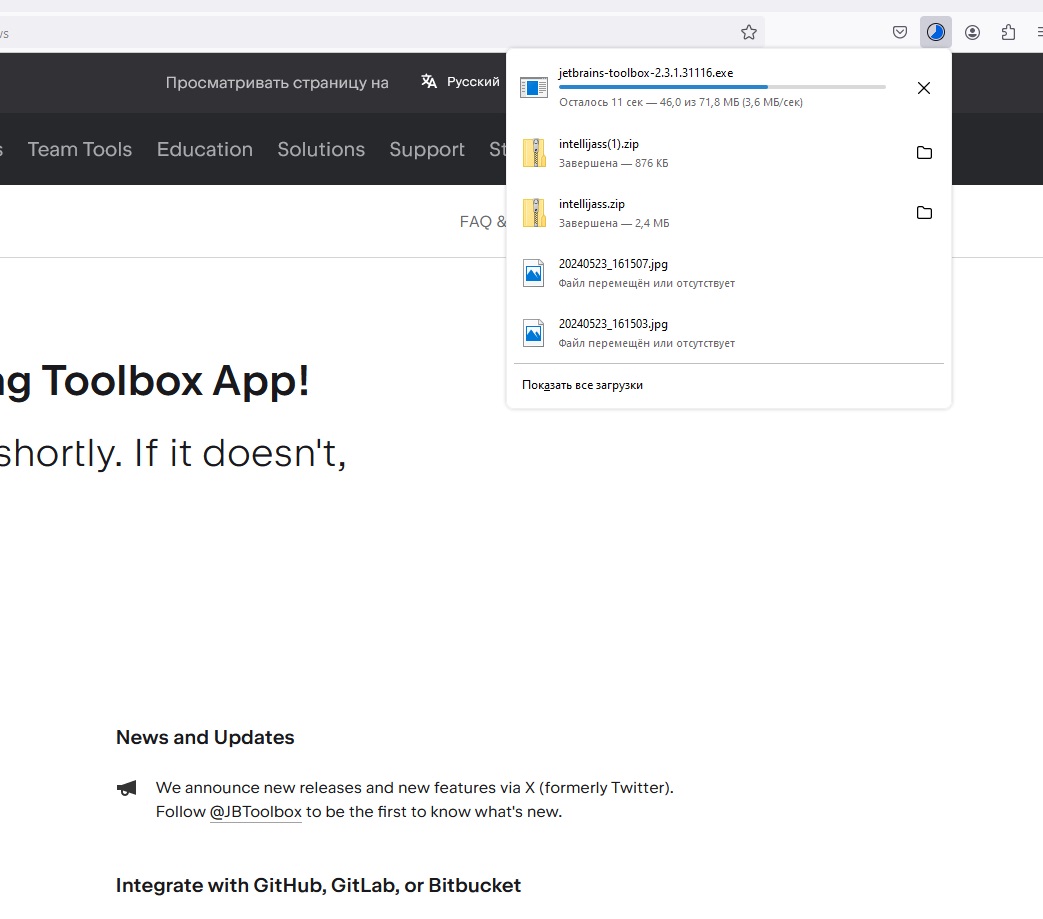Click the 20240523_161503.jpg image icon
Image resolution: width=1043 pixels, height=919 pixels.
tap(533, 333)
